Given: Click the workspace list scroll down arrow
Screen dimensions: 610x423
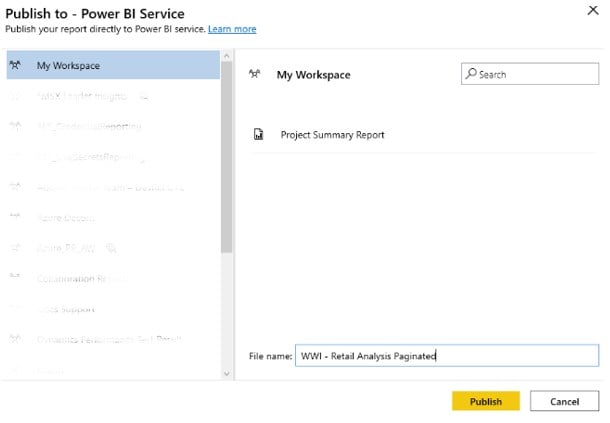Looking at the screenshot, I should (226, 374).
